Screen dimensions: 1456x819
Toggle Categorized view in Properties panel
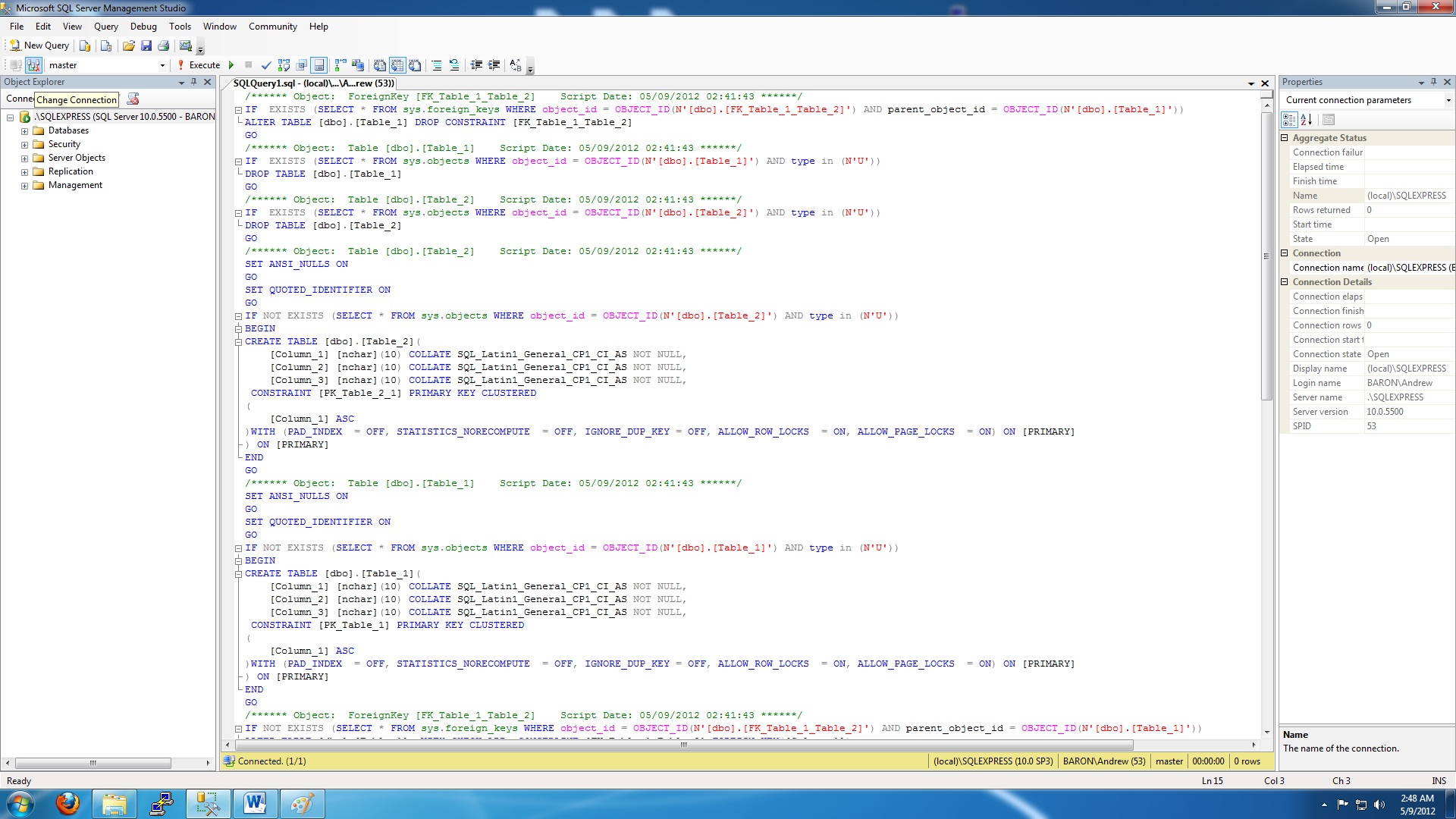click(x=1289, y=120)
